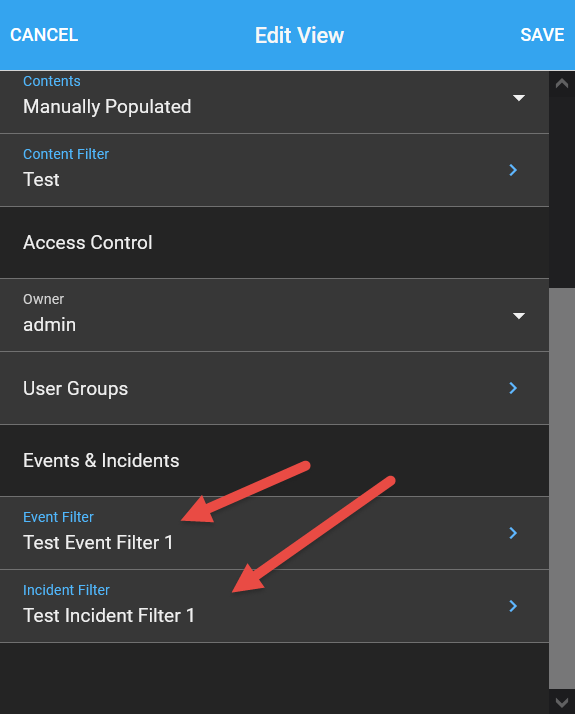575x714 pixels.
Task: Click the scrollbar up arrow
Action: [x=562, y=83]
